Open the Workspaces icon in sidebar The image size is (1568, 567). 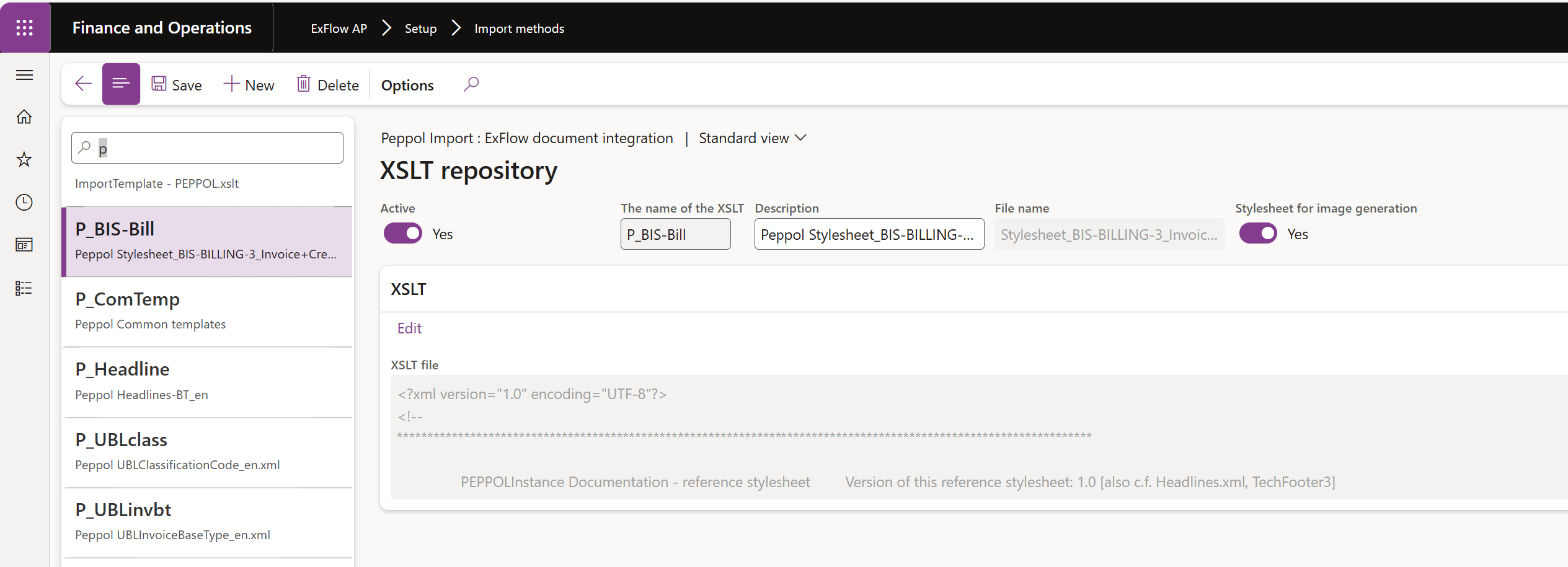24,245
